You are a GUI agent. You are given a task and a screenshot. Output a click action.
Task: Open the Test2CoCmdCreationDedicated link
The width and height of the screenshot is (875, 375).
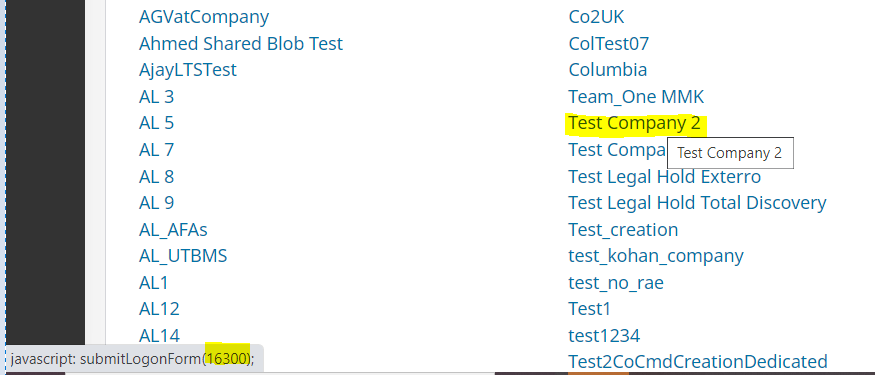[698, 362]
